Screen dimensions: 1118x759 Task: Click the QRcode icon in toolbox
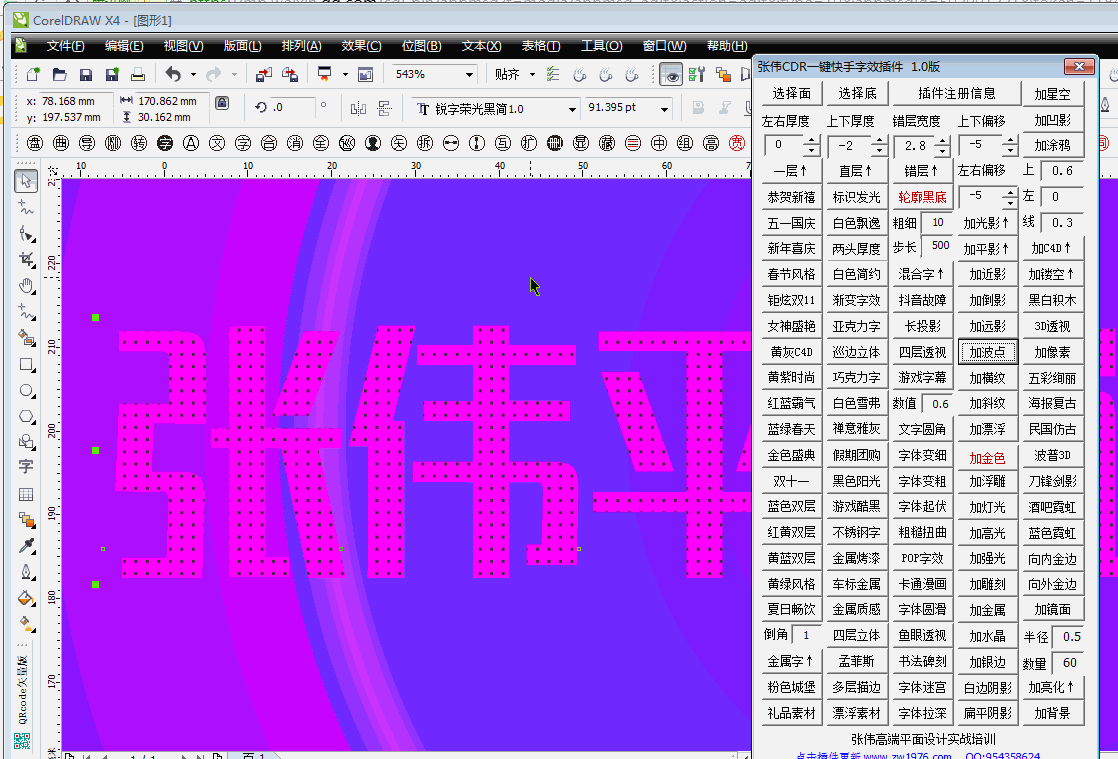point(23,741)
